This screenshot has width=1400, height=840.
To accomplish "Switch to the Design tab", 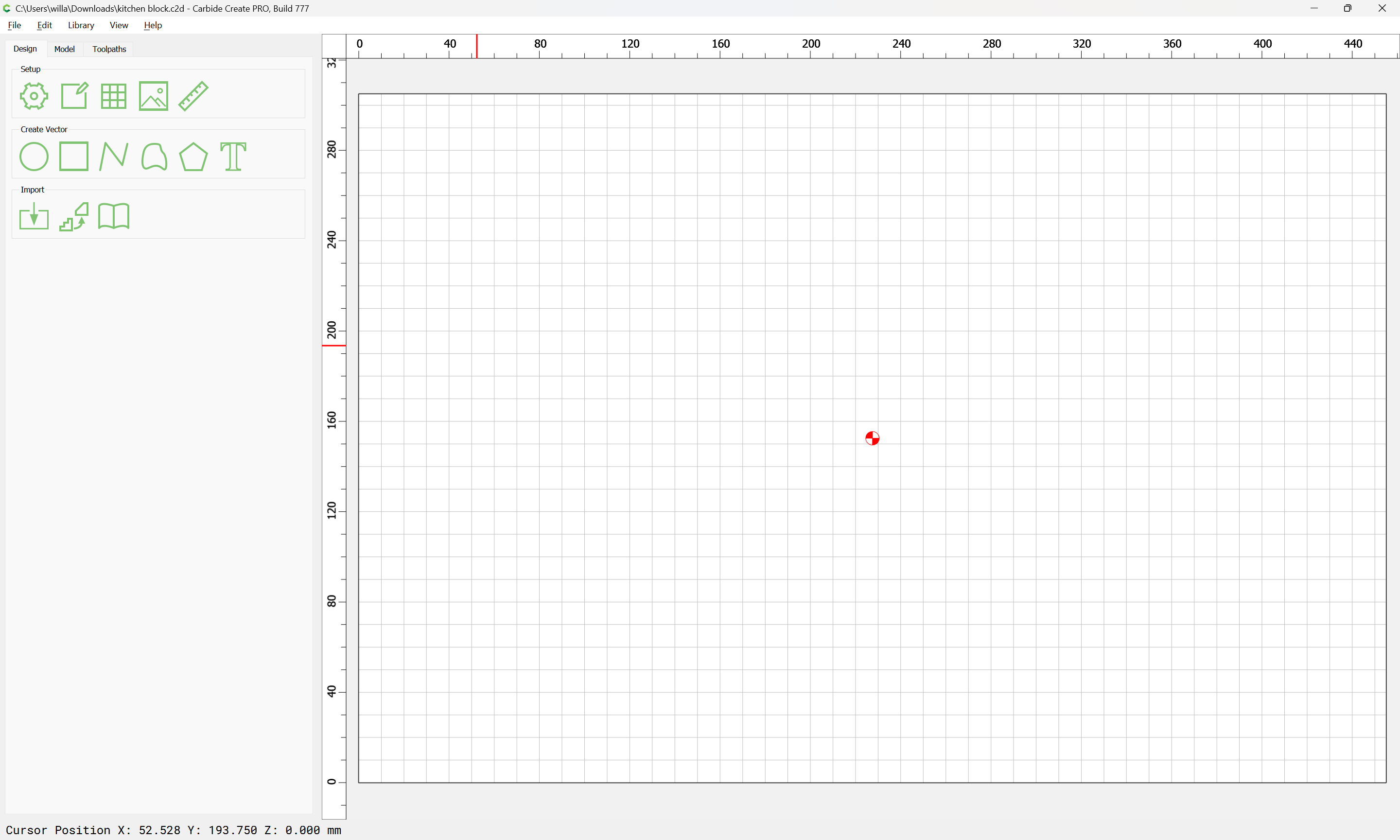I will click(25, 49).
